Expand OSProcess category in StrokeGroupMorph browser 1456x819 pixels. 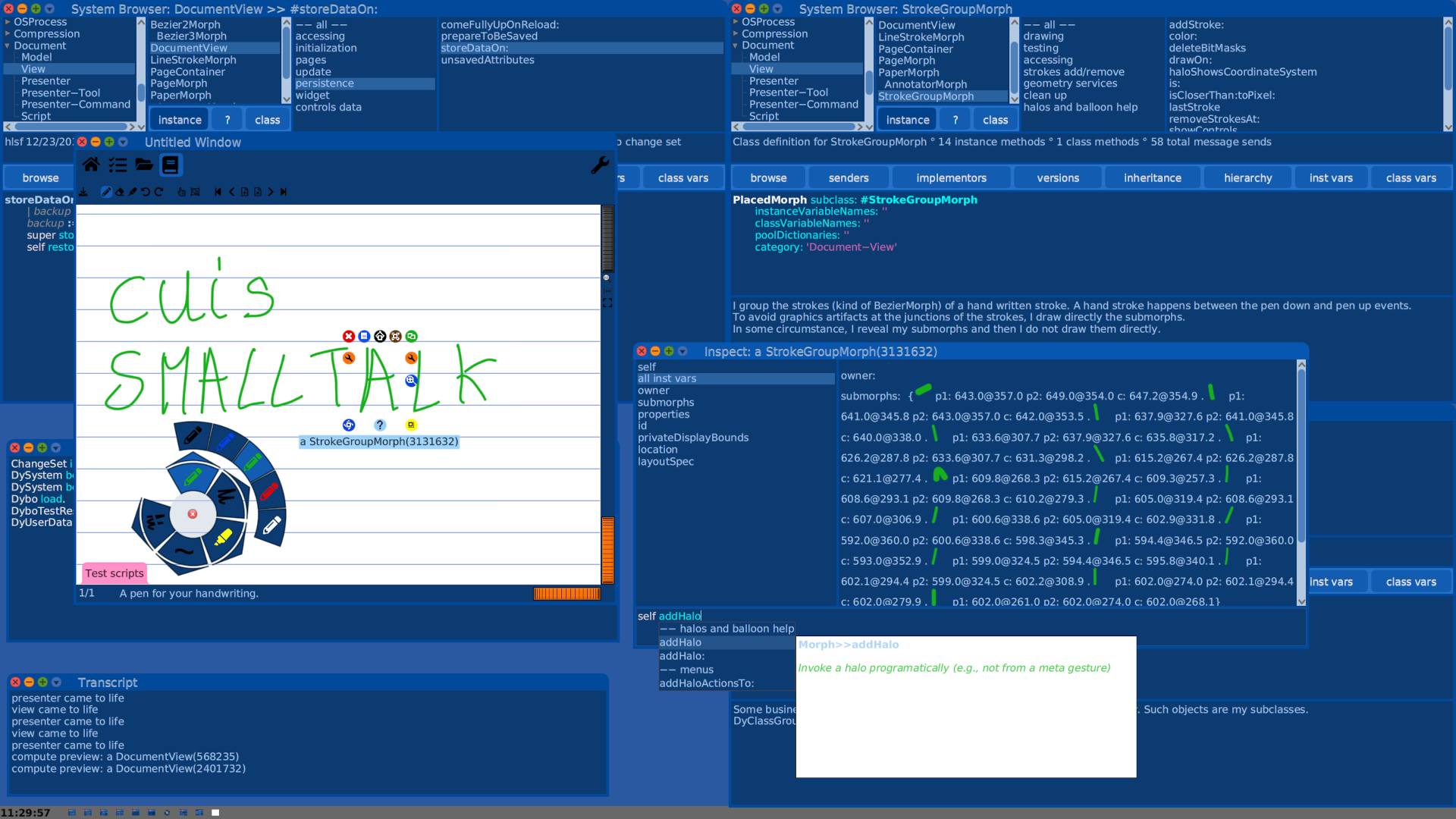(736, 22)
